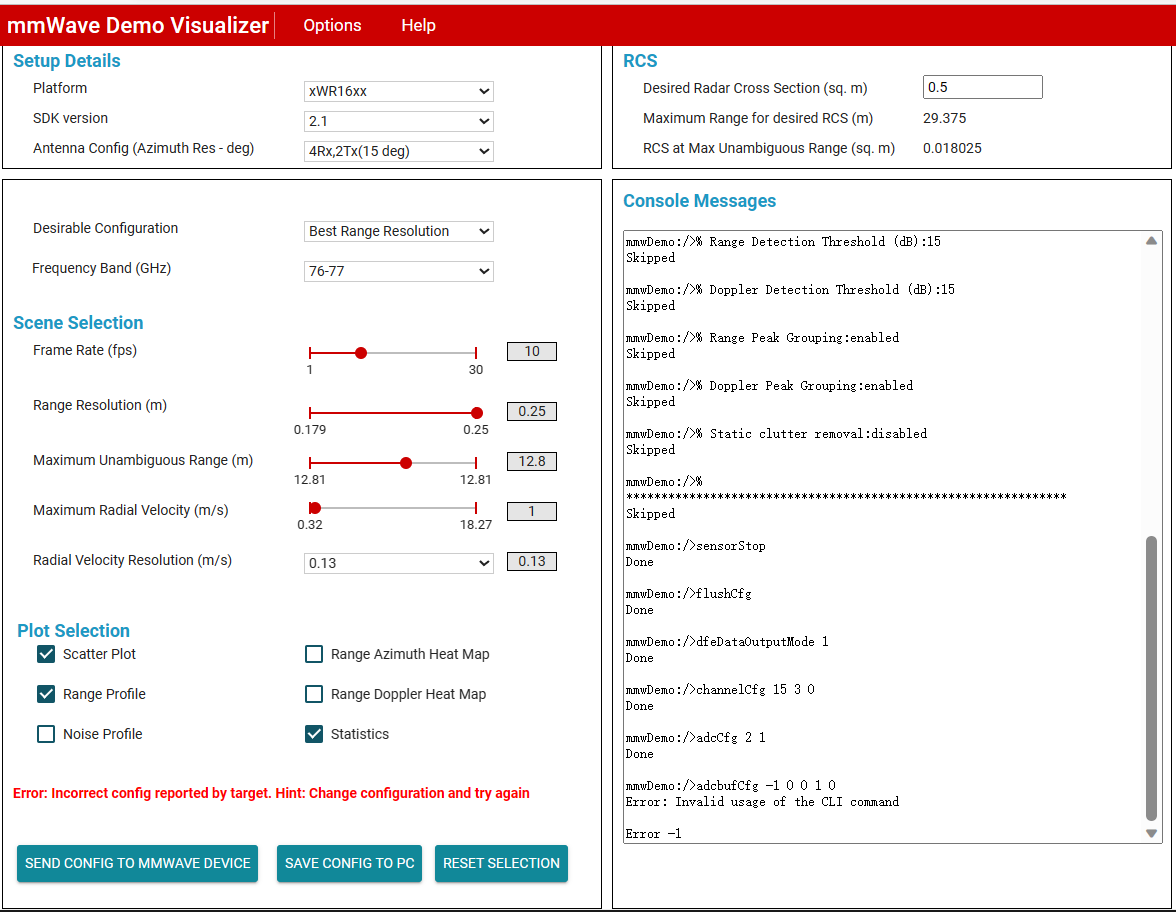The image size is (1176, 912).
Task: Uncheck the Range Profile checkbox
Action: point(46,694)
